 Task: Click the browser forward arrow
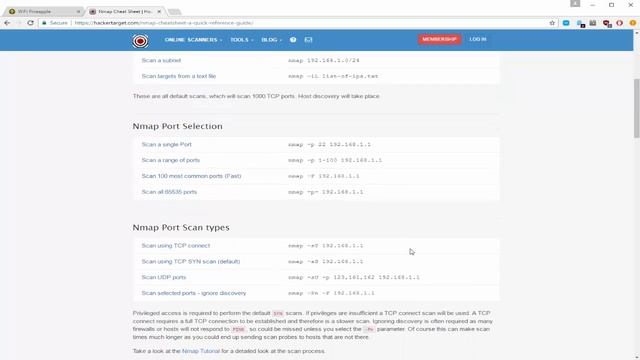click(19, 23)
